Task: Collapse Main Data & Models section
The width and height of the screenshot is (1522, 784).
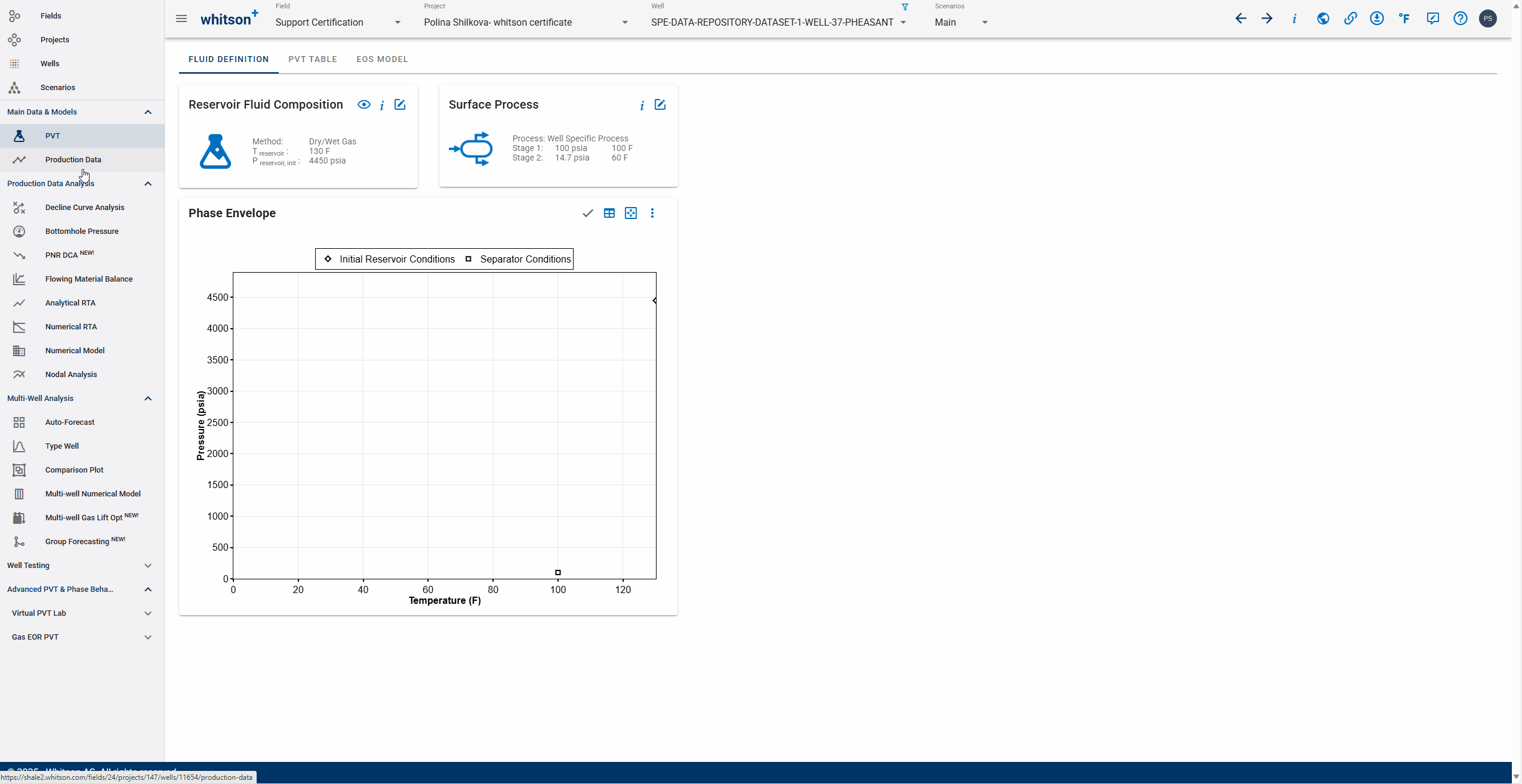Action: click(148, 112)
